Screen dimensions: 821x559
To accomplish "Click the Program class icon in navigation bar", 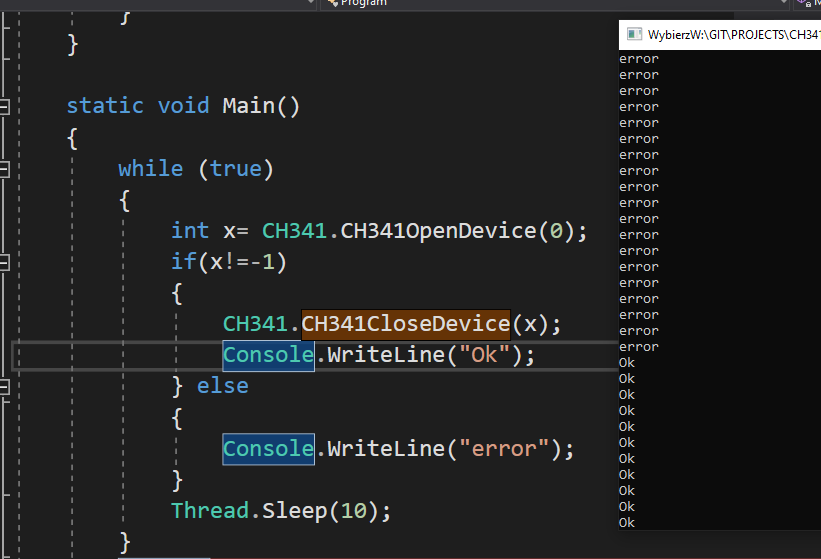I will pyautogui.click(x=332, y=3).
